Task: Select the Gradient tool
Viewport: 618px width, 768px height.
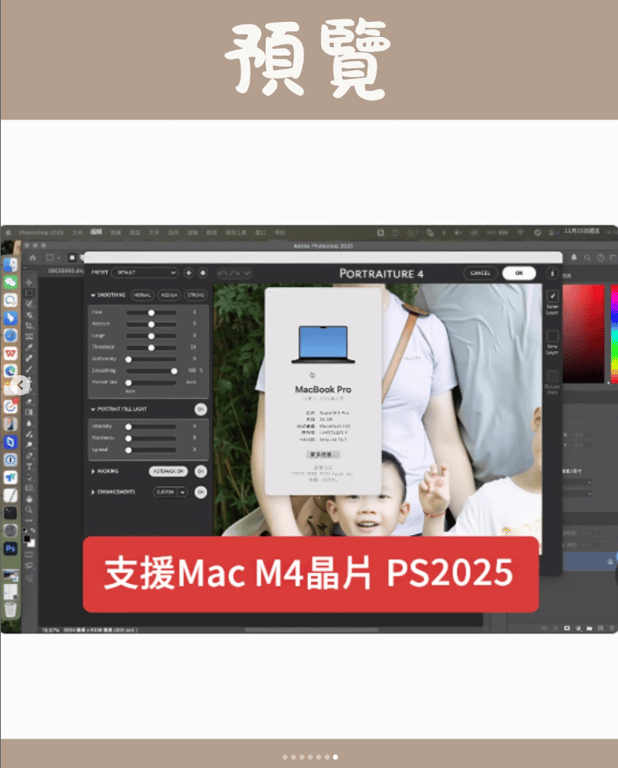Action: coord(29,412)
